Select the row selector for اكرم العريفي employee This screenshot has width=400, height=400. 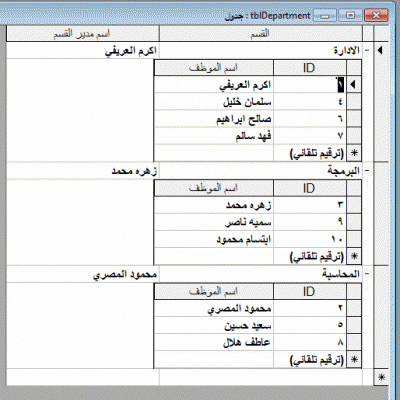[354, 85]
